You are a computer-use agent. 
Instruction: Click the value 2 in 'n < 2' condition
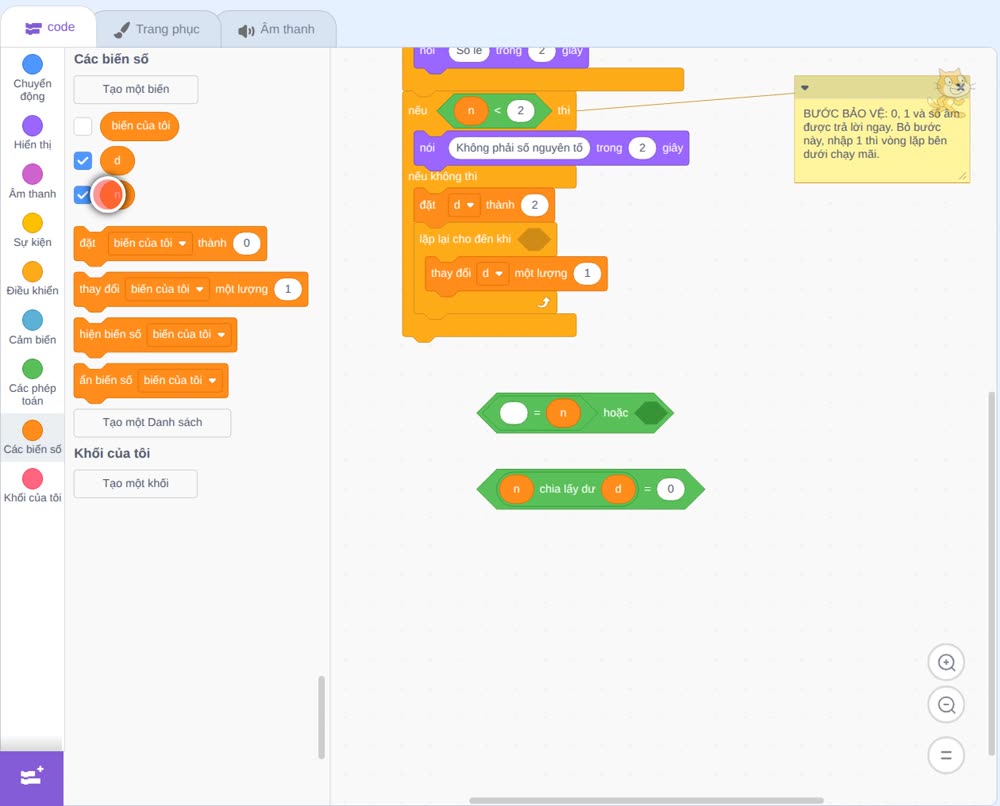coord(520,110)
